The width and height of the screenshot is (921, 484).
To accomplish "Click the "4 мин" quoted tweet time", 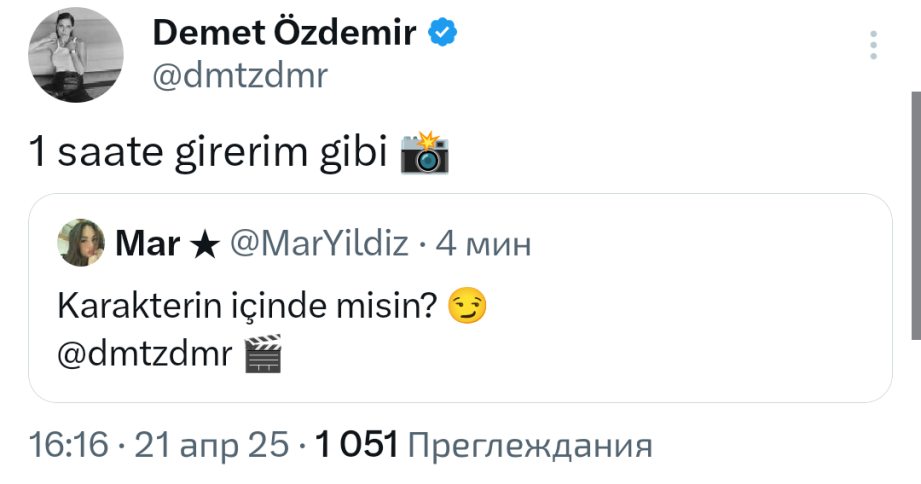I will [485, 243].
